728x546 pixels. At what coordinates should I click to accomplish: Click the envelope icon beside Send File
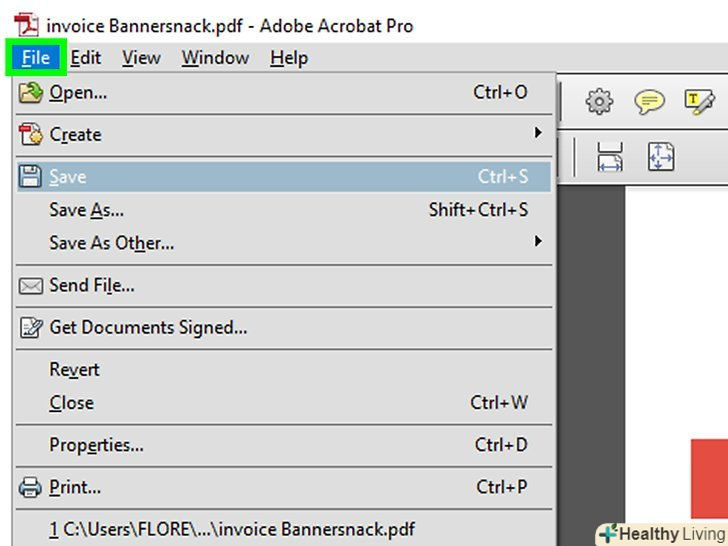tap(32, 286)
